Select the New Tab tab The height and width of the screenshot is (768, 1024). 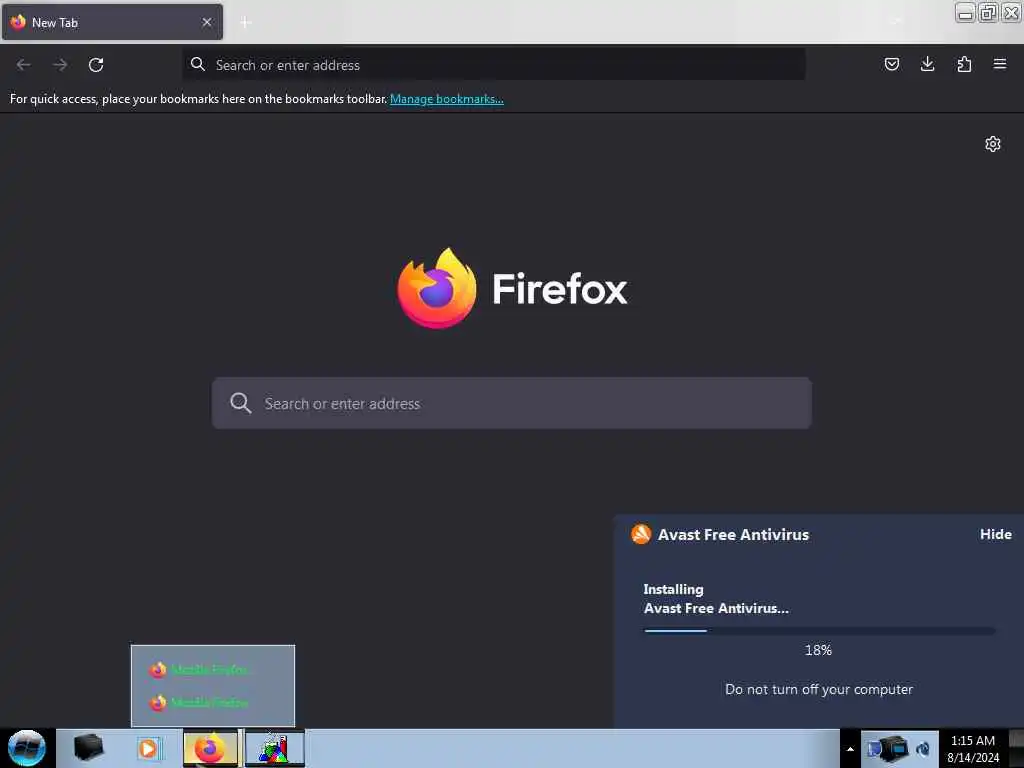[112, 22]
